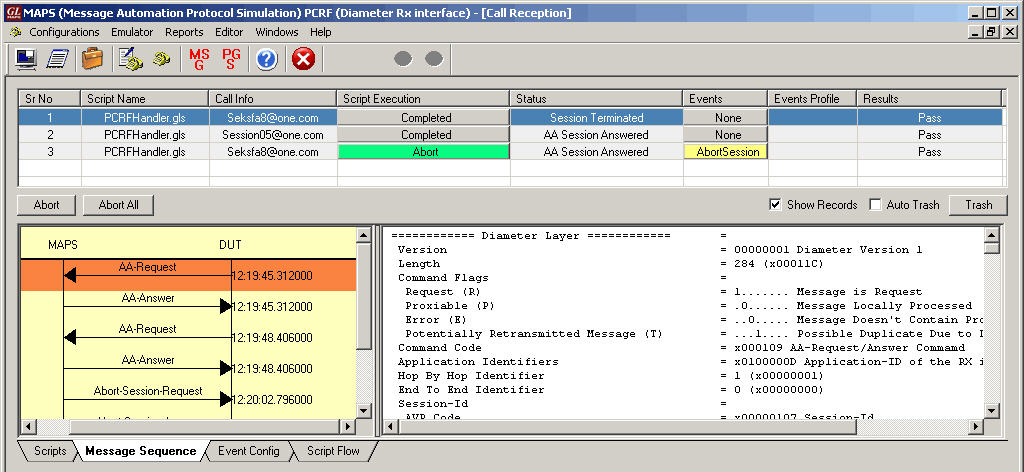Screen dimensions: 1024x472
Task: Select Session05@one.com call info cell
Action: pos(272,134)
